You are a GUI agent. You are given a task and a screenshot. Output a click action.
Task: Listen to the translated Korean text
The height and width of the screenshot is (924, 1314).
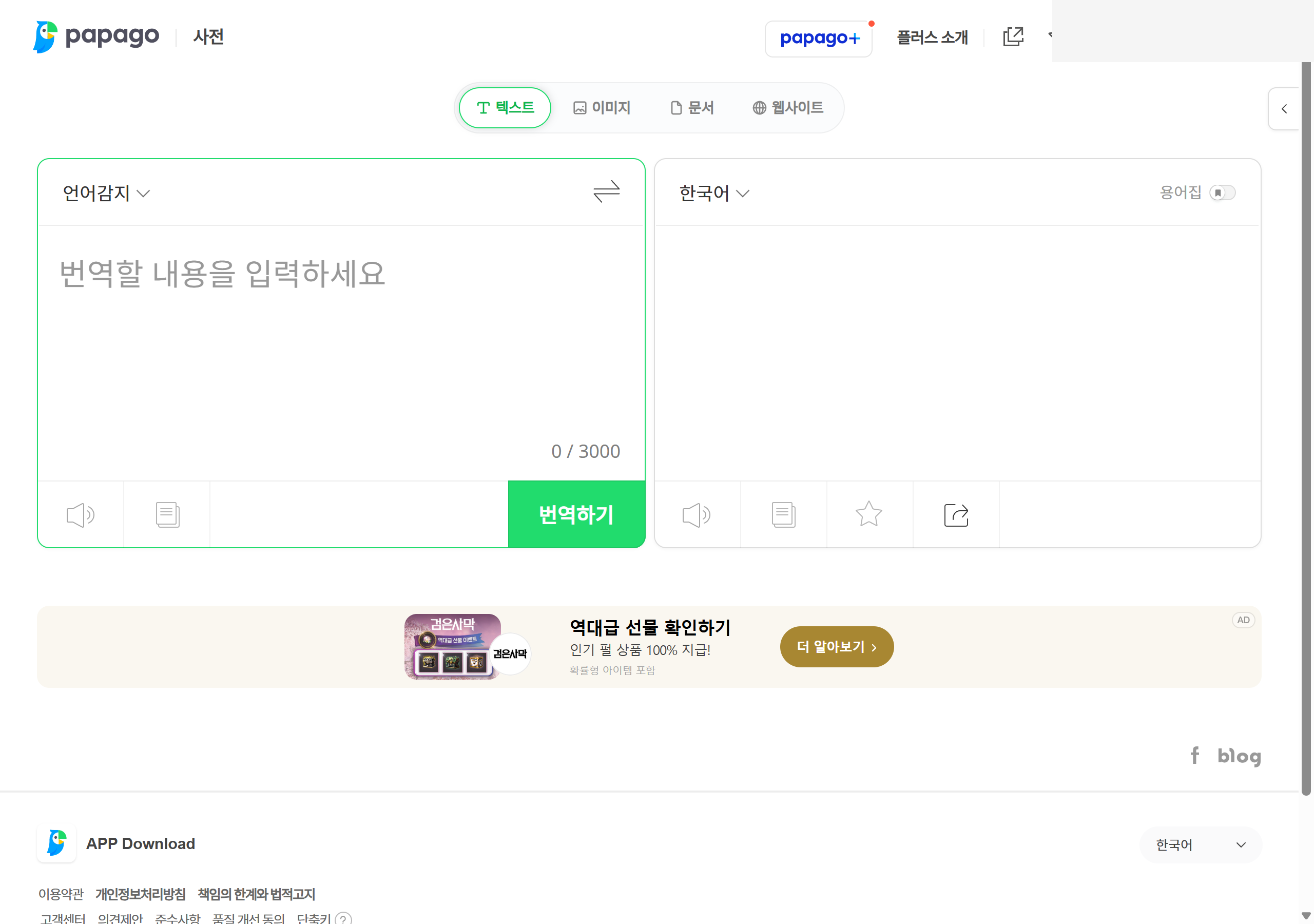coord(696,514)
